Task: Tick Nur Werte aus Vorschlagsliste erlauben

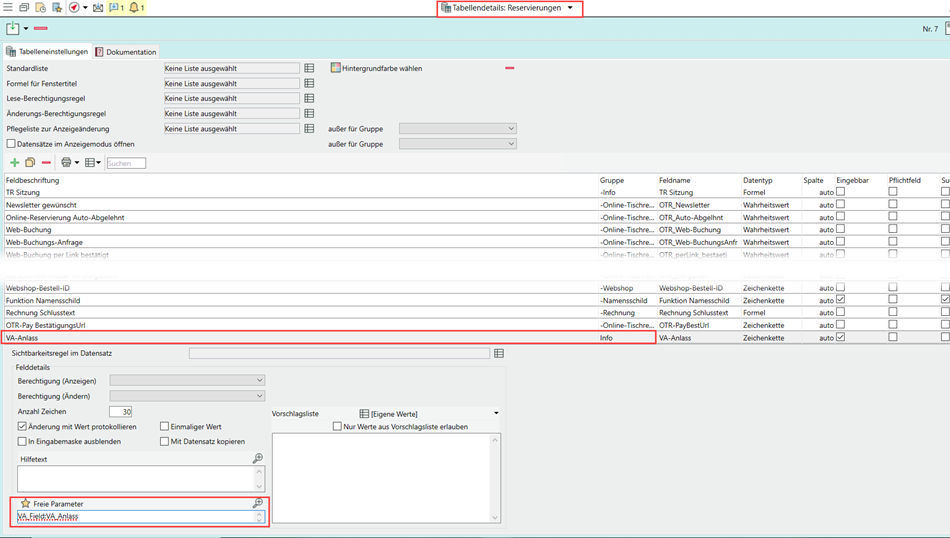Action: point(337,427)
